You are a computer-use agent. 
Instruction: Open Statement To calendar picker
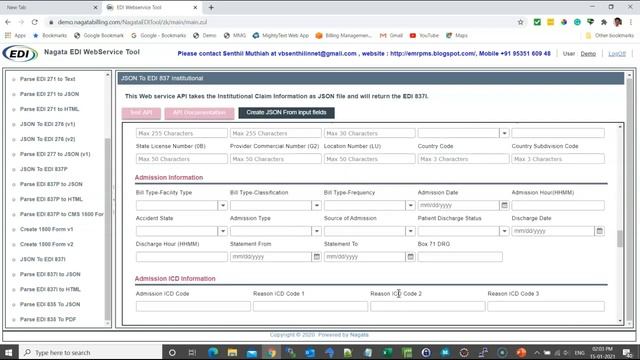[410, 257]
